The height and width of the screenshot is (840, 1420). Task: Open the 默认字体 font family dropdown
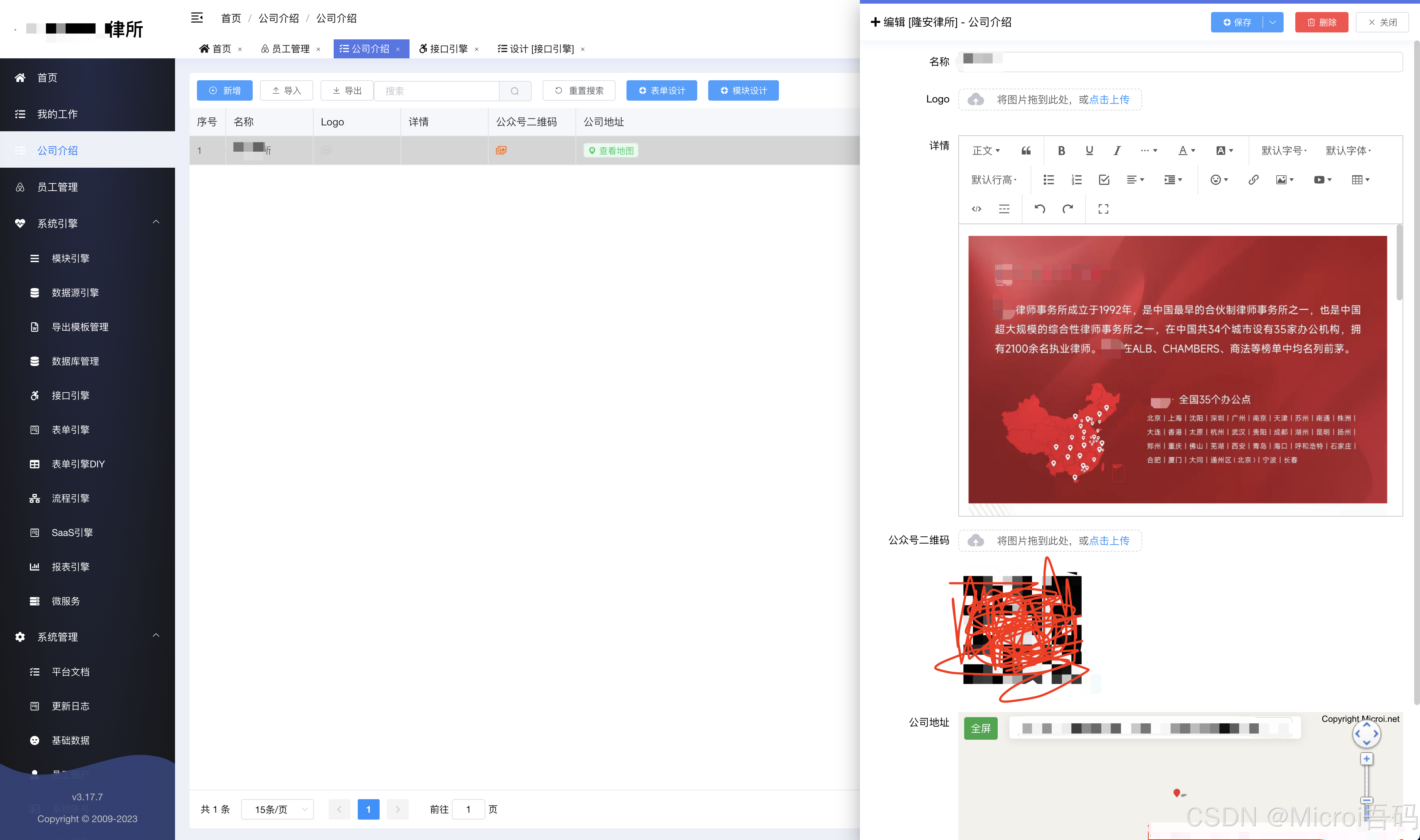click(1347, 151)
